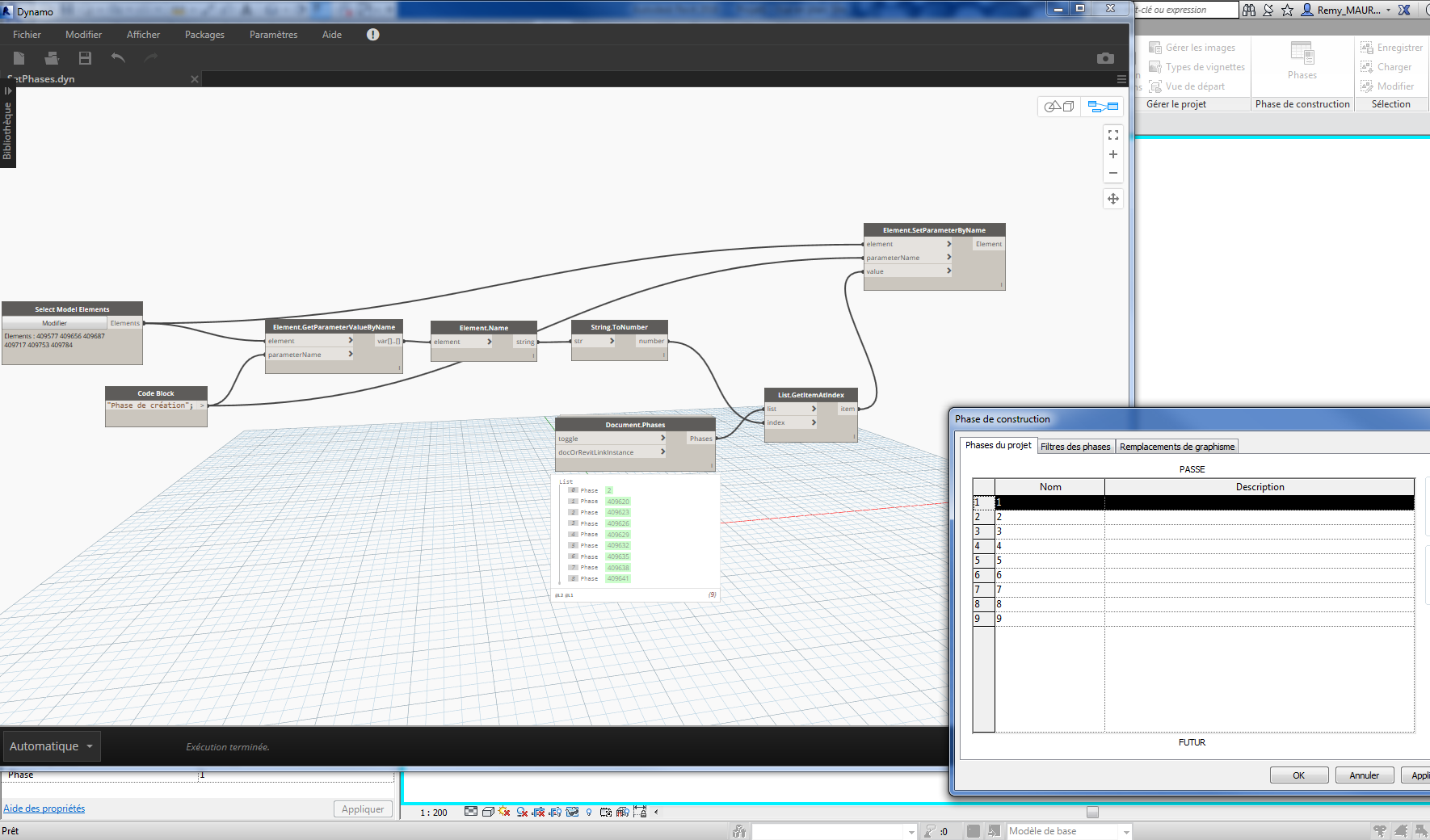This screenshot has width=1430, height=840.
Task: Click the plus zoom in icon
Action: pyautogui.click(x=1113, y=154)
